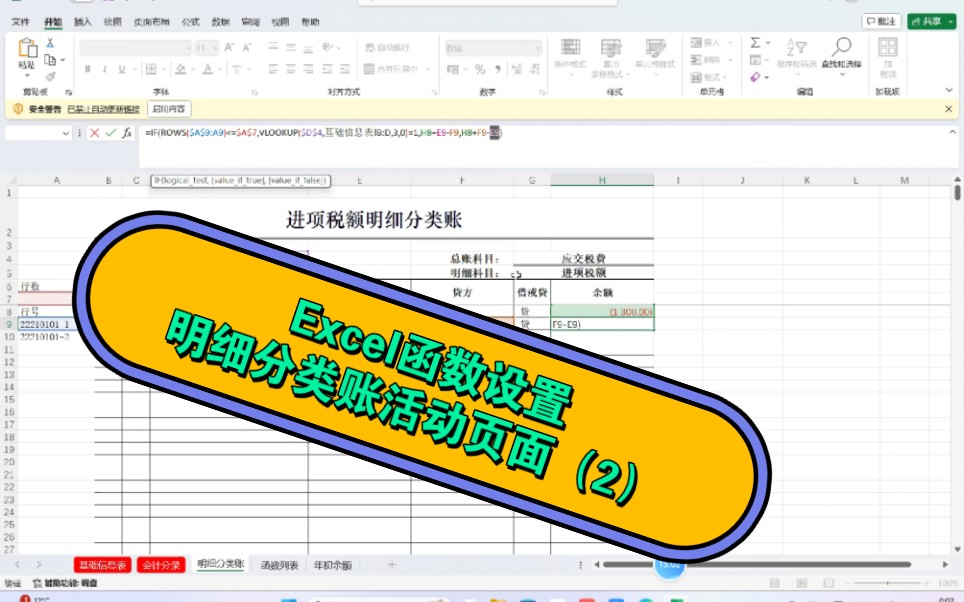Open the 会计分录 sheet tab
This screenshot has width=964, height=602.
[x=160, y=563]
